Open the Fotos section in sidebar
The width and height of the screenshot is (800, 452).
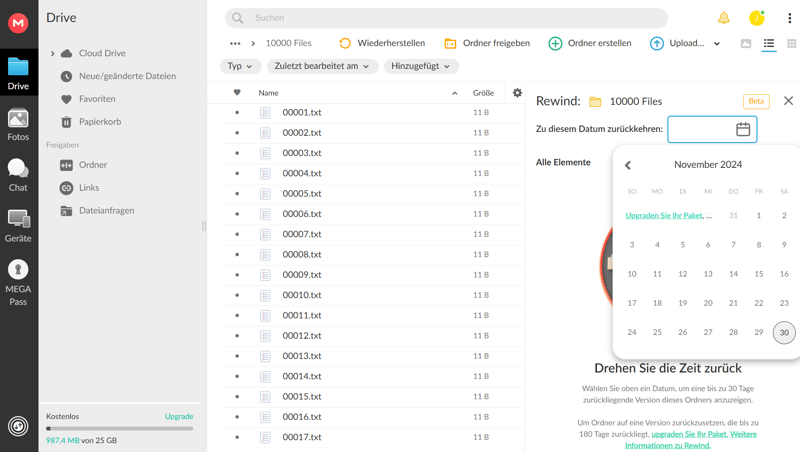[18, 125]
